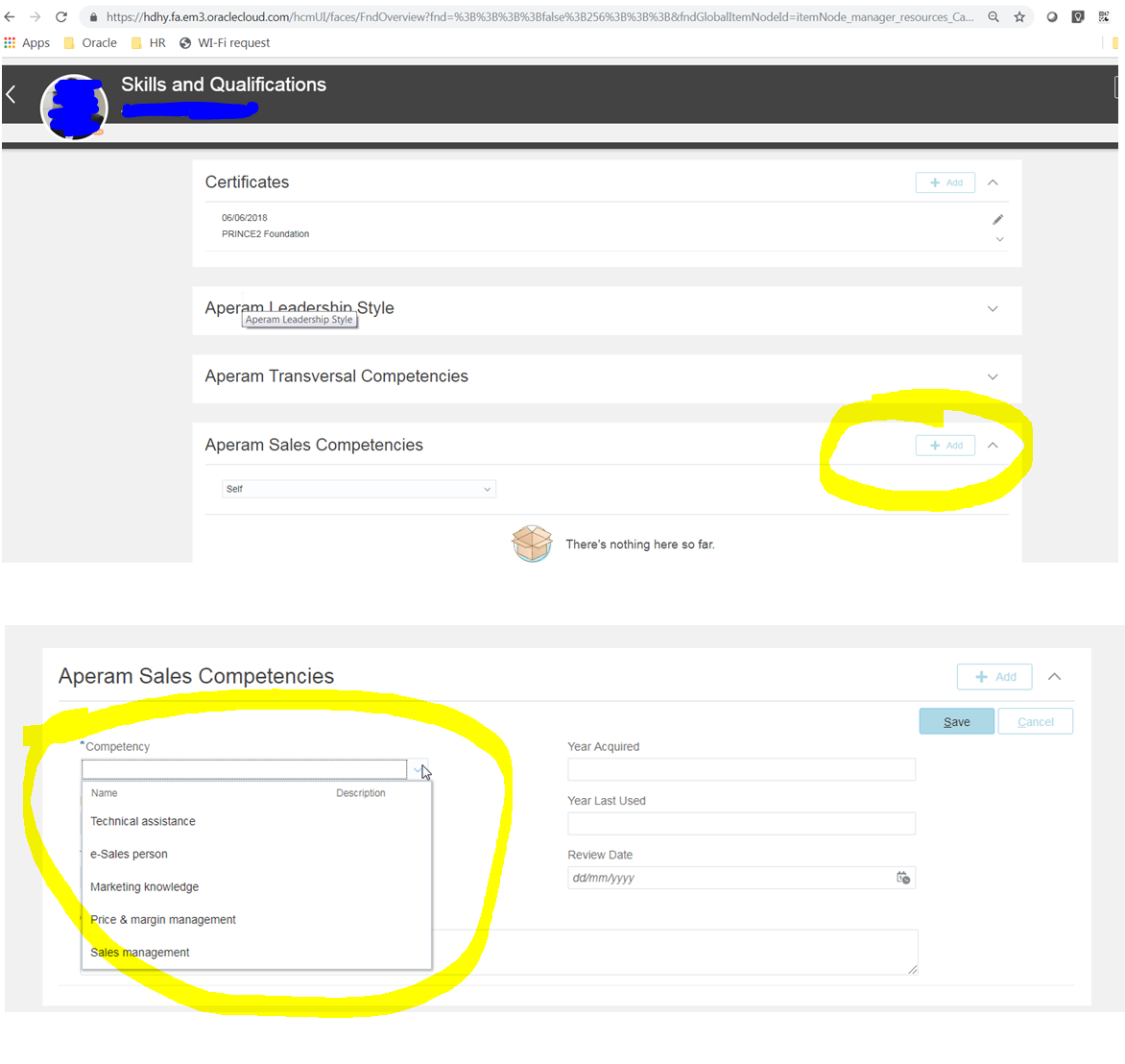Toggle the Competency dropdown arrow
This screenshot has height=1064, width=1125.
tap(418, 769)
